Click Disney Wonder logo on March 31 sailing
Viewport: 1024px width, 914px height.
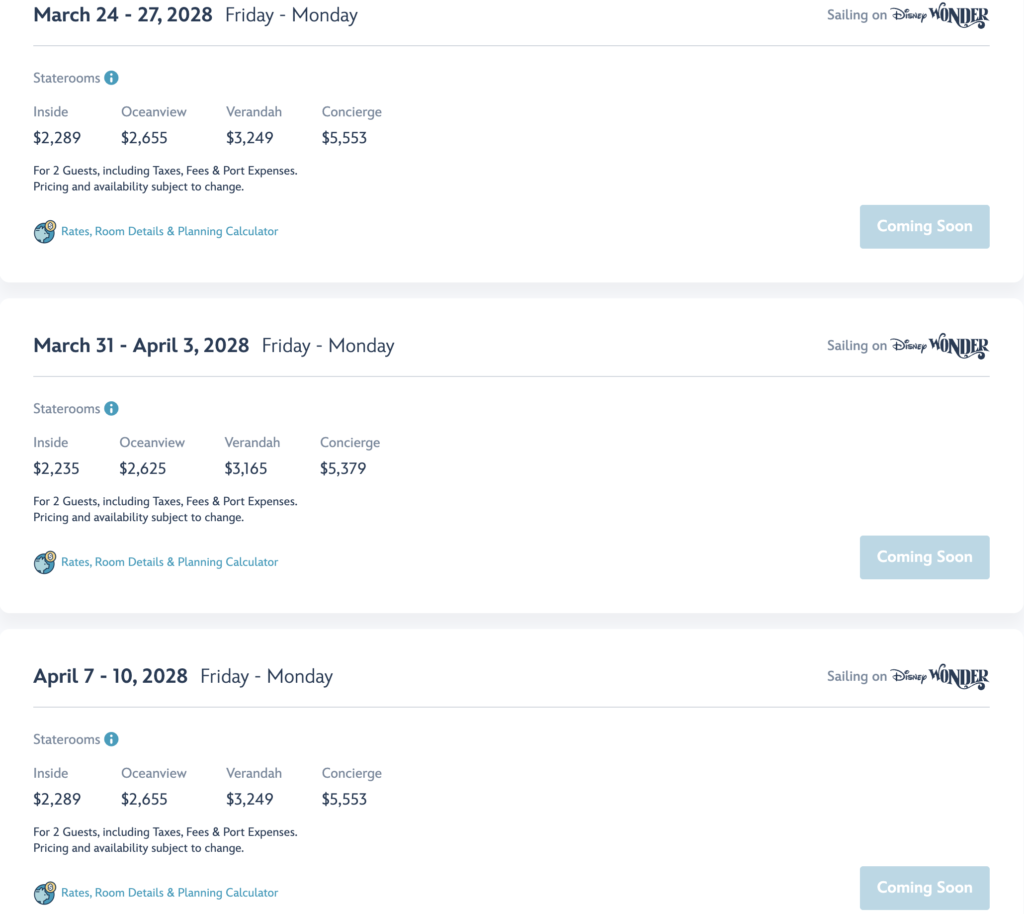coord(940,346)
